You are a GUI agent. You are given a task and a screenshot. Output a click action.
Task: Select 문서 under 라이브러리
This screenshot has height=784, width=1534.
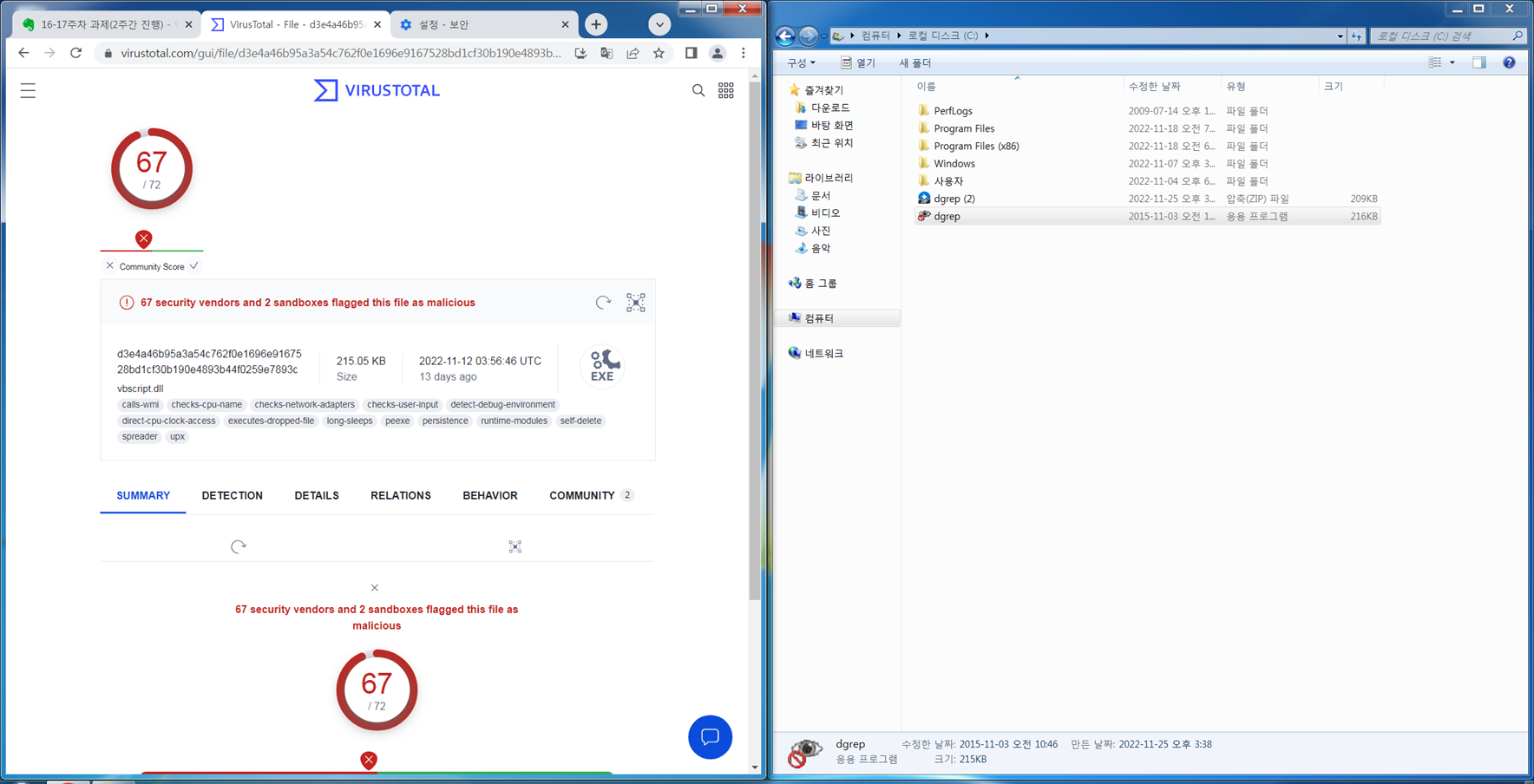[x=820, y=195]
